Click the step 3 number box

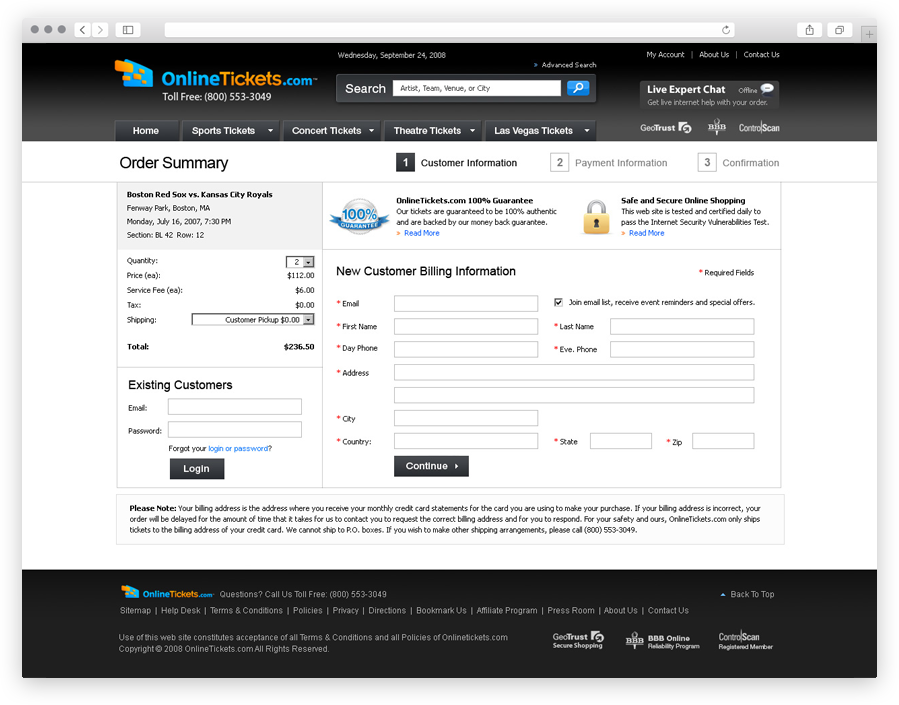point(707,162)
